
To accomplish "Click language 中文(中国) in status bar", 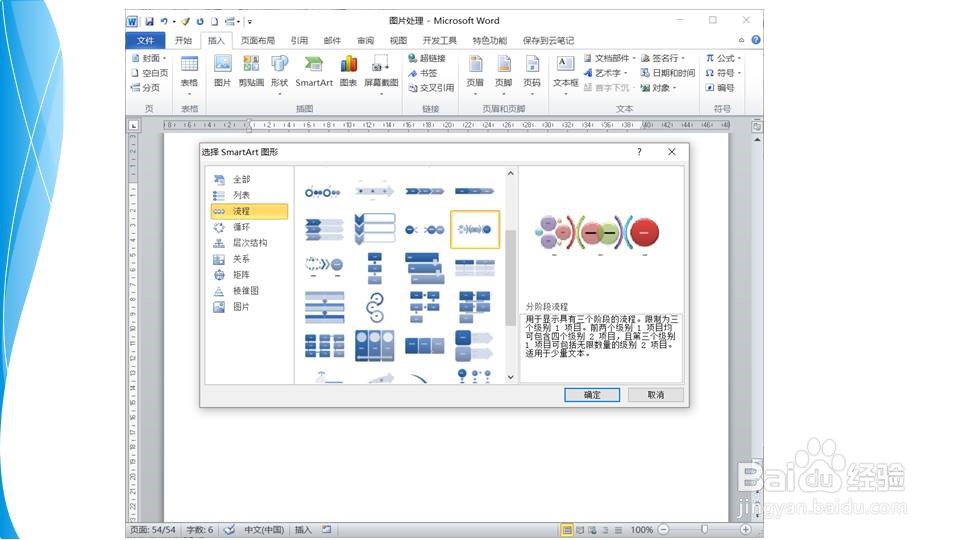I will (264, 530).
